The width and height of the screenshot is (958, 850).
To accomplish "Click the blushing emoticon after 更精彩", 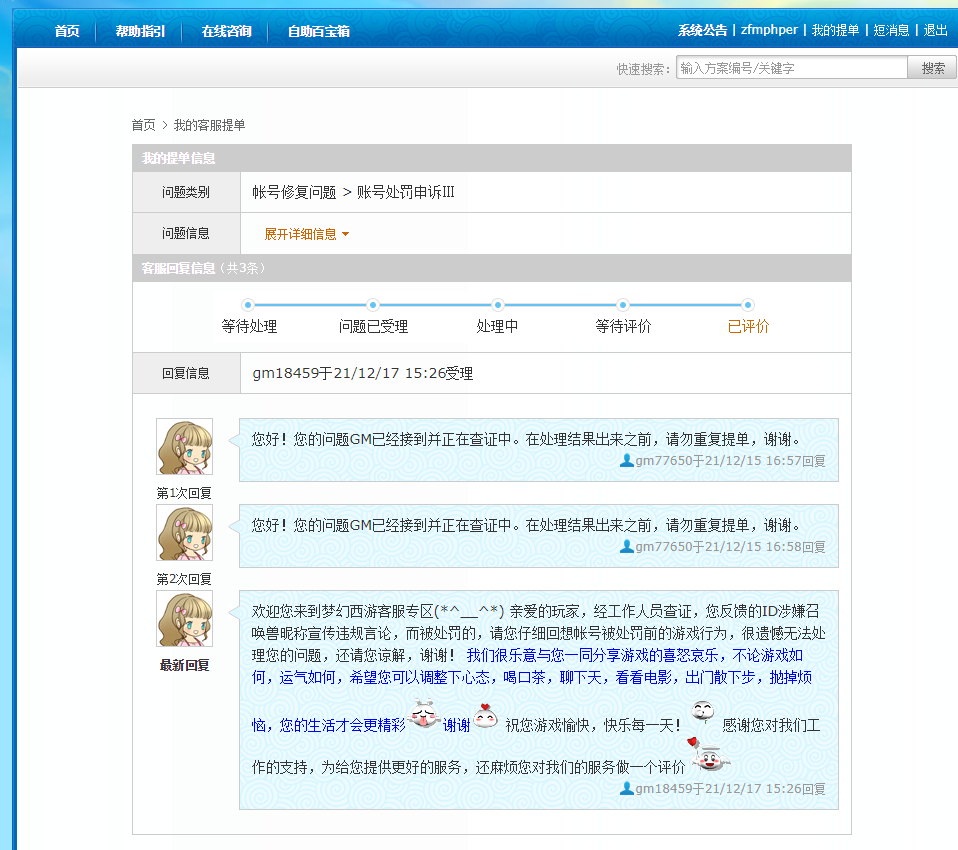I will point(425,714).
